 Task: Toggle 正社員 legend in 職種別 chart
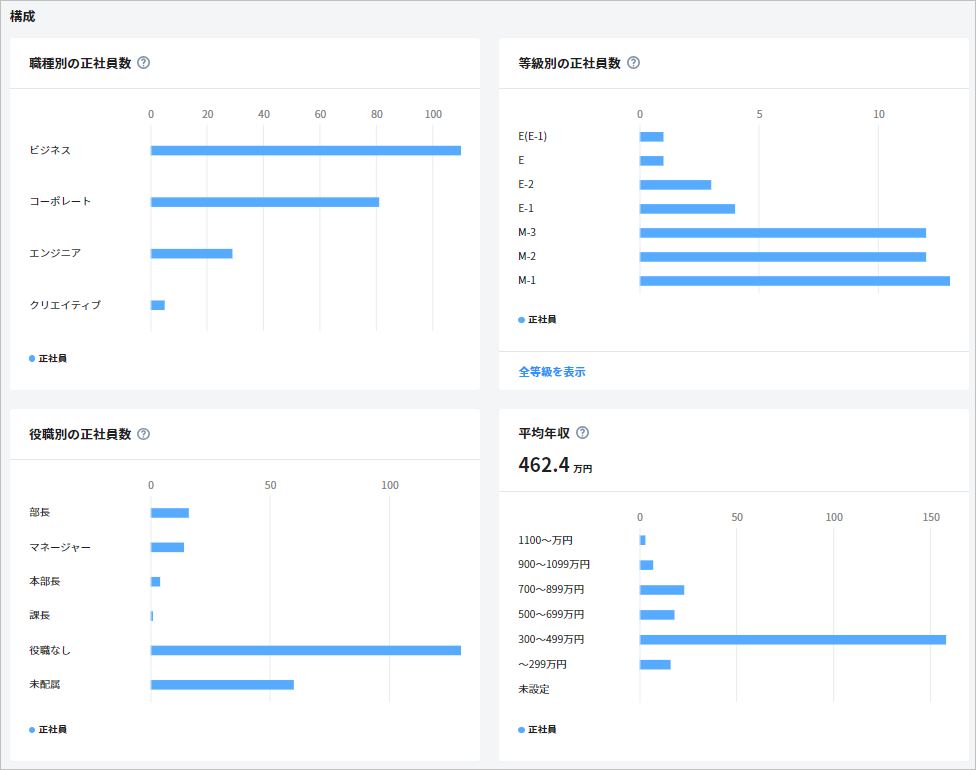click(48, 358)
